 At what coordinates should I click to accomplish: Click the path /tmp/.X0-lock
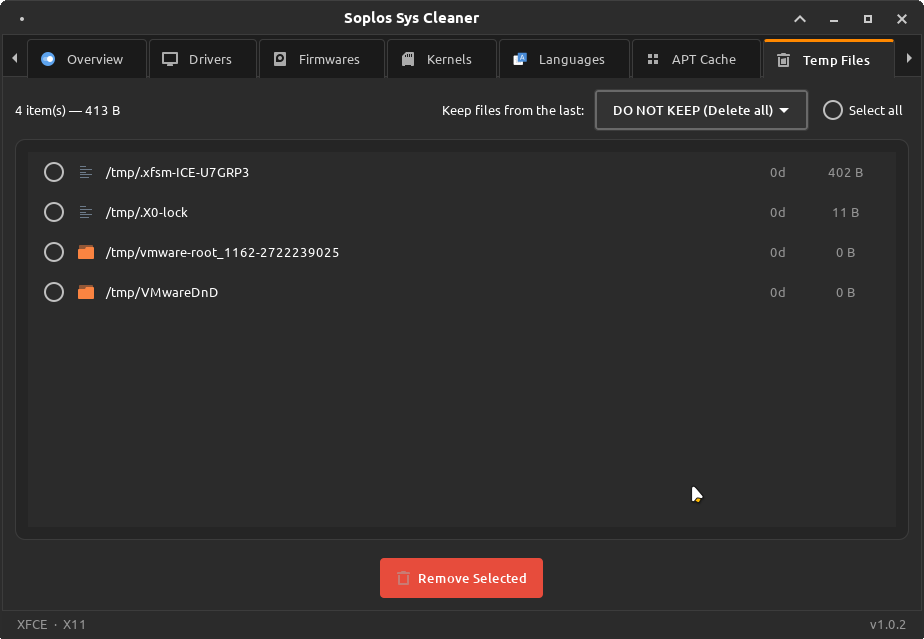tap(146, 212)
